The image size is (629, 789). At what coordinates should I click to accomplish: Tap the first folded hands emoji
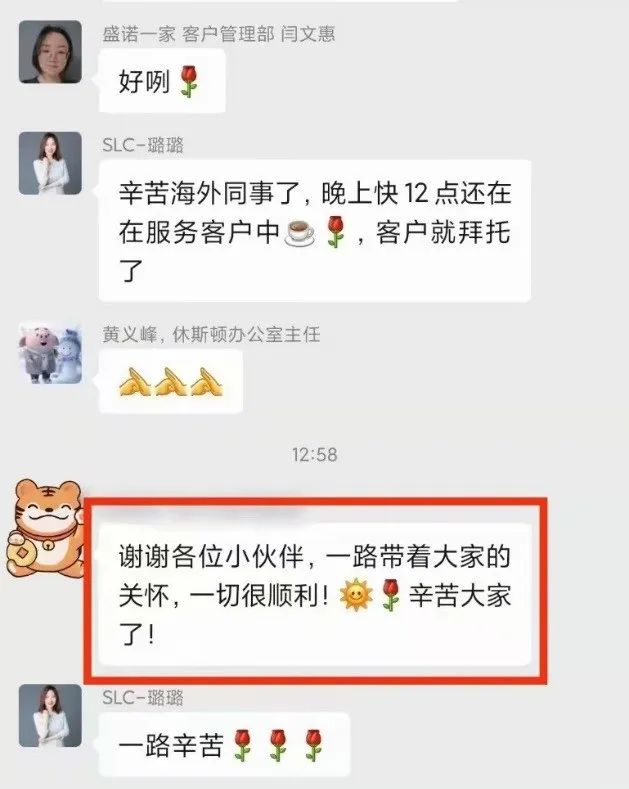click(134, 381)
